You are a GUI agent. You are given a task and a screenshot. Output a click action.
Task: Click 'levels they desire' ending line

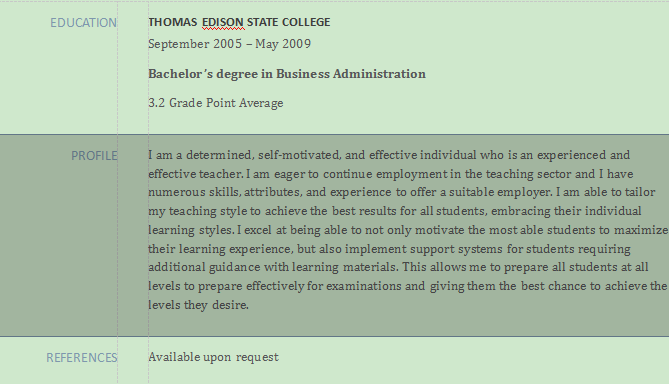click(x=198, y=305)
